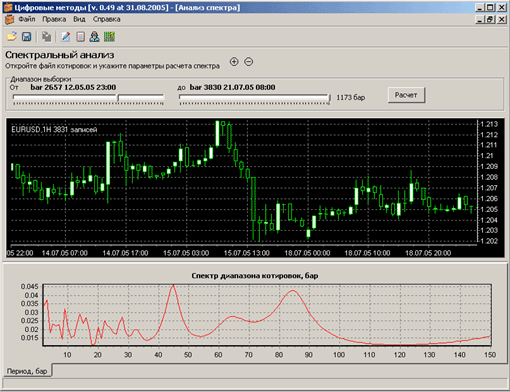Restore the inner Анализ спектра child window
Viewport: 510px width, 392px height.
click(x=490, y=19)
